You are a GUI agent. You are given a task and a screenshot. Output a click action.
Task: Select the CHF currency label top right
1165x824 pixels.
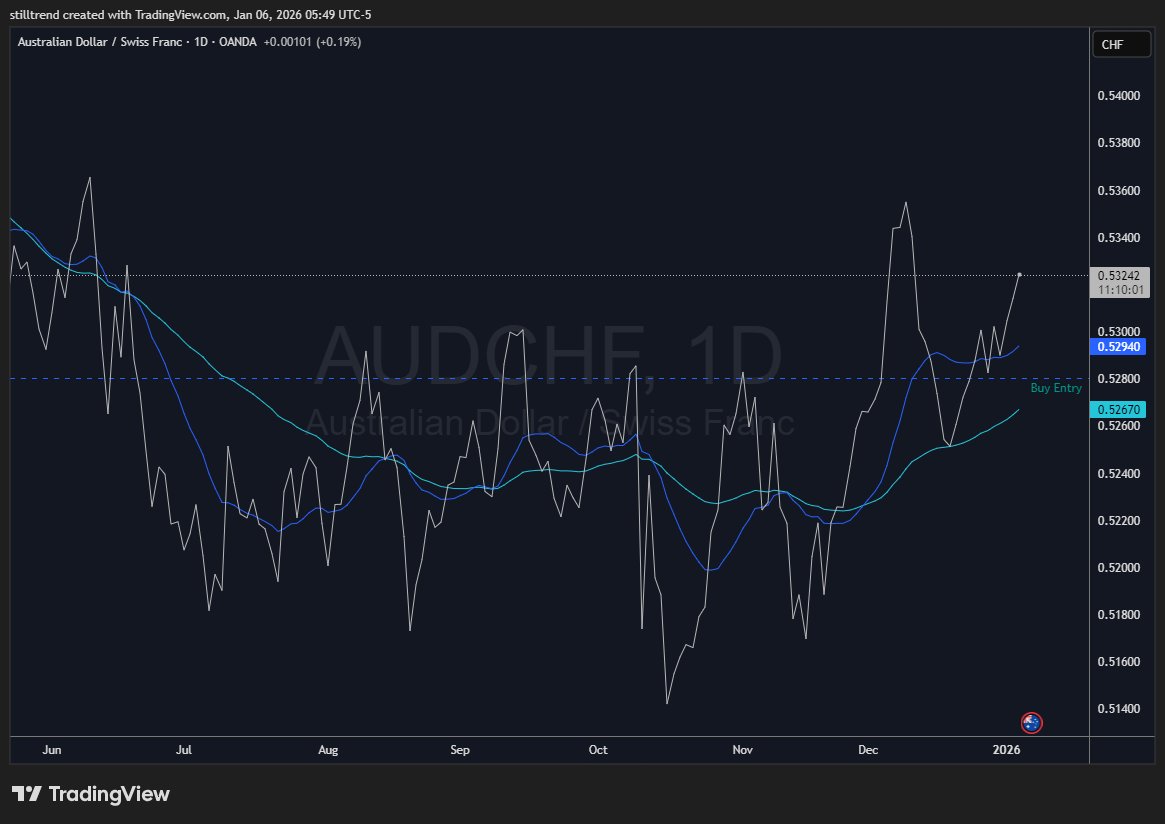pos(1121,44)
